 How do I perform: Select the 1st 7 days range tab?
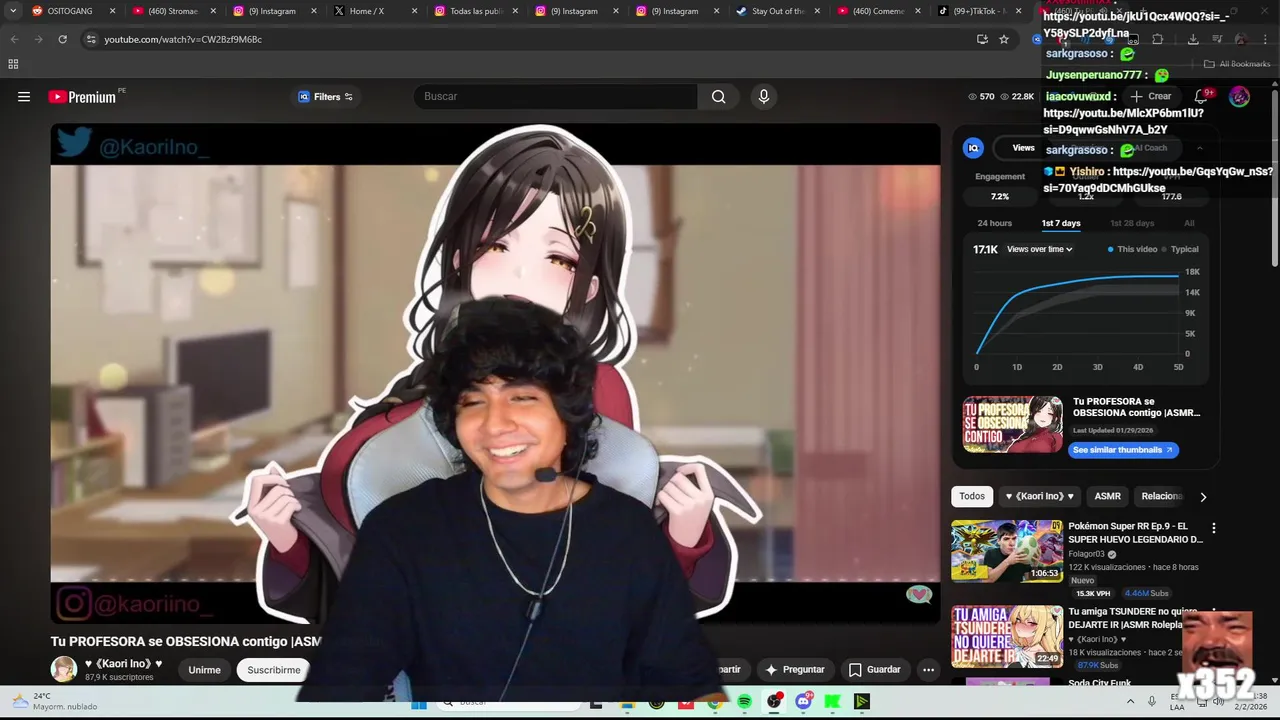point(1061,223)
